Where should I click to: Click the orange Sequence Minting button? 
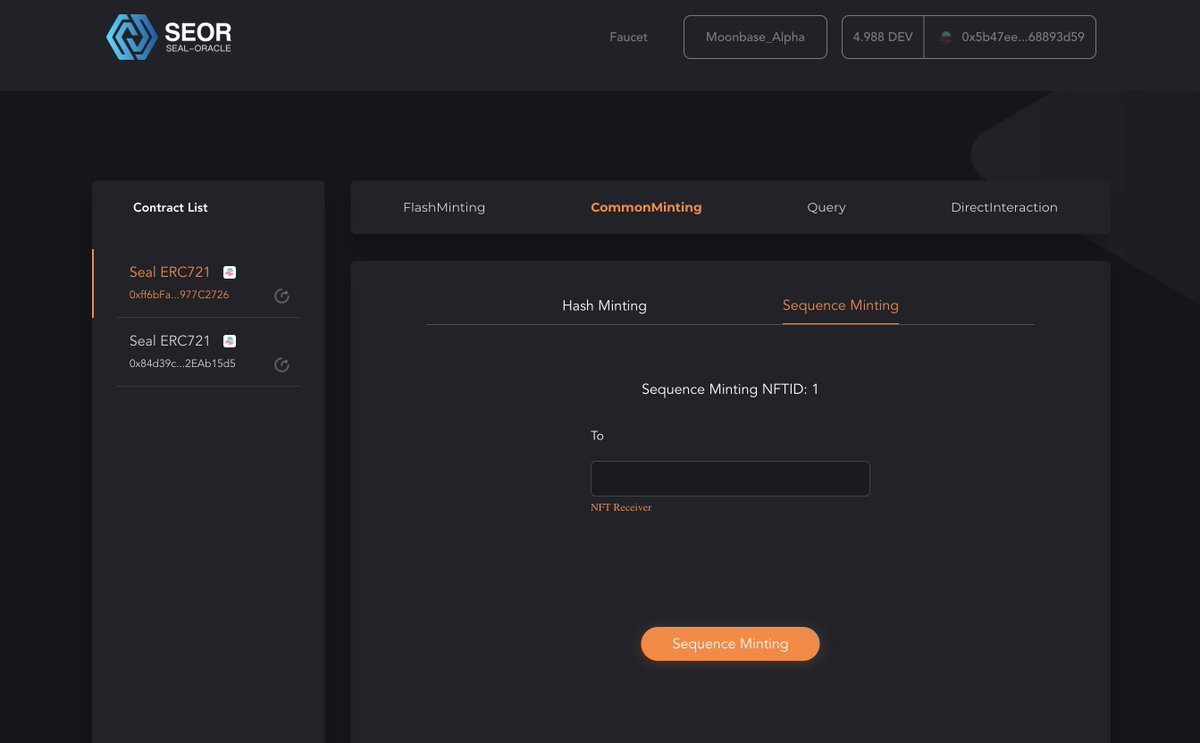pos(730,644)
